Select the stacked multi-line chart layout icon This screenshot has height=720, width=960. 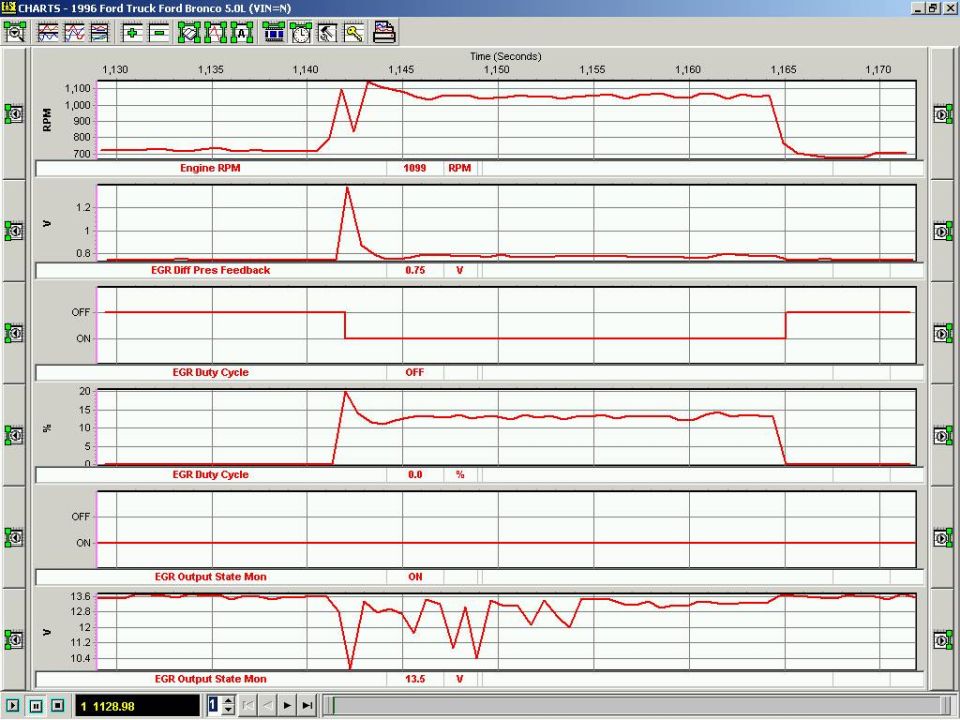(48, 32)
